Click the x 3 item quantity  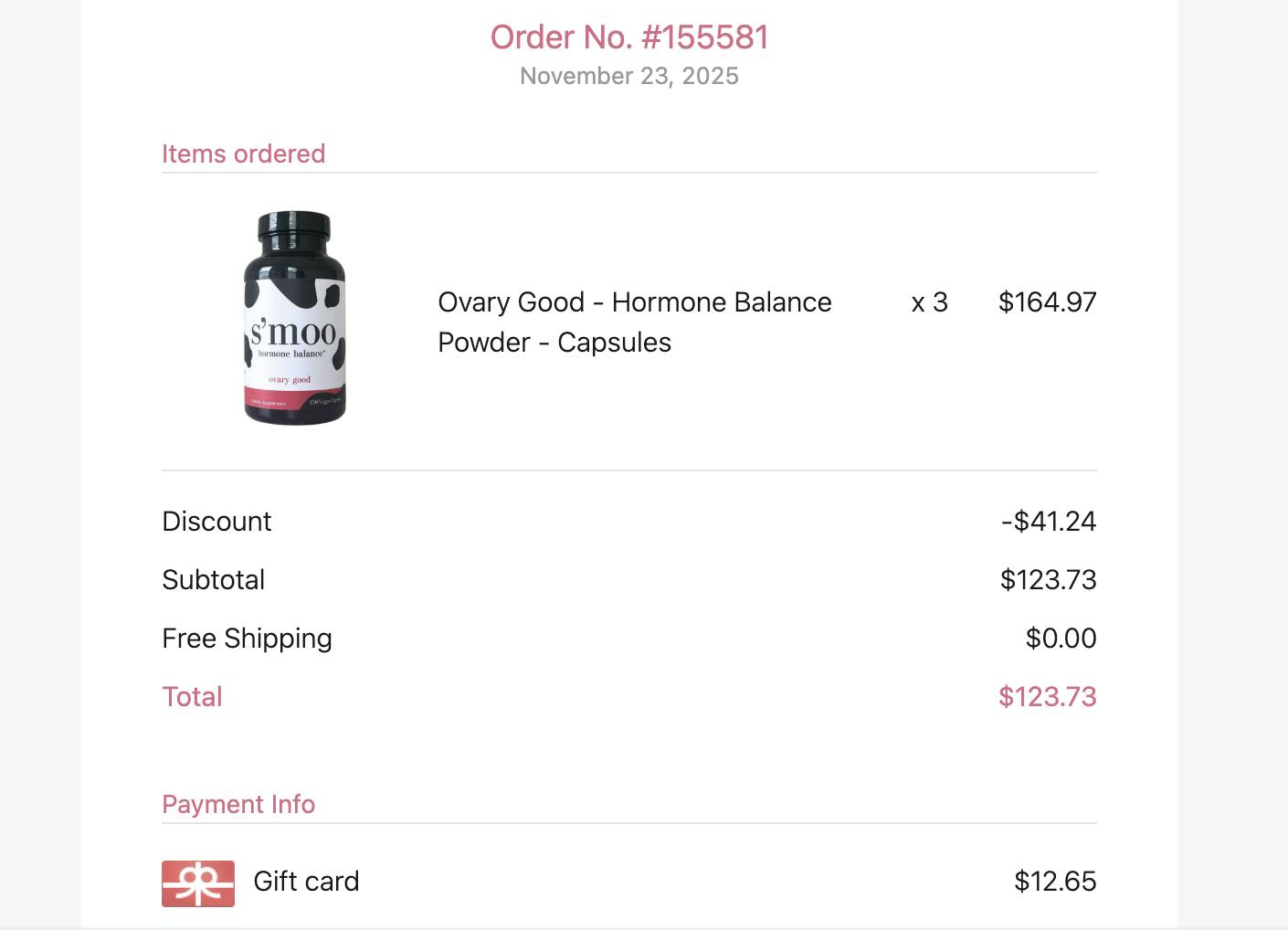point(930,302)
